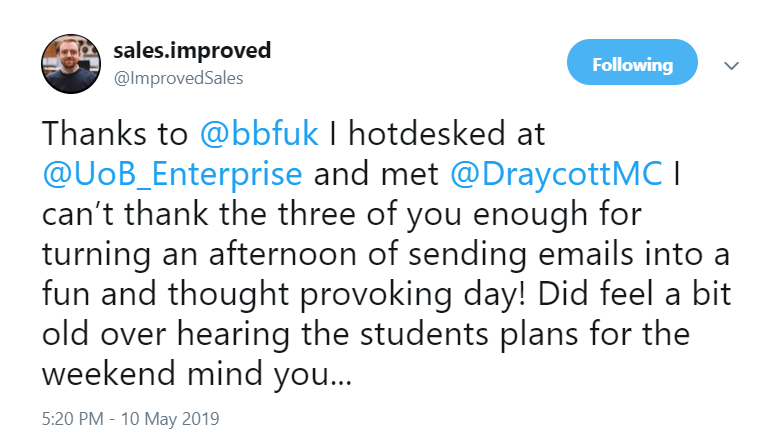Screen dimensions: 783x441
Task: Expand the tweet options chevron
Action: 731,66
